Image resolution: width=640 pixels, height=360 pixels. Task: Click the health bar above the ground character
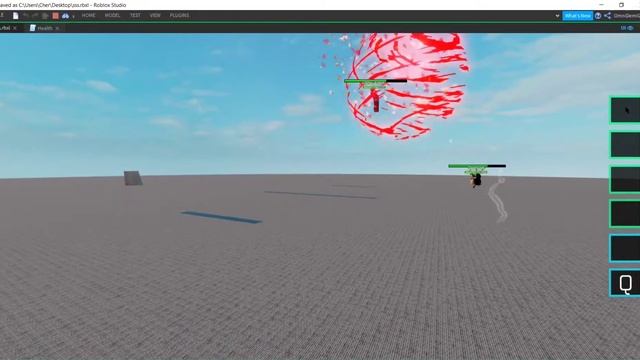point(477,166)
